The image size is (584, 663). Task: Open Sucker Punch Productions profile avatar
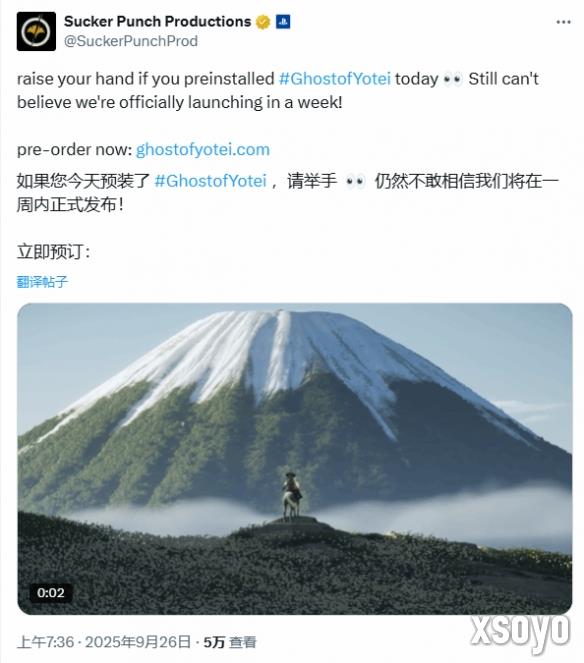[x=36, y=31]
